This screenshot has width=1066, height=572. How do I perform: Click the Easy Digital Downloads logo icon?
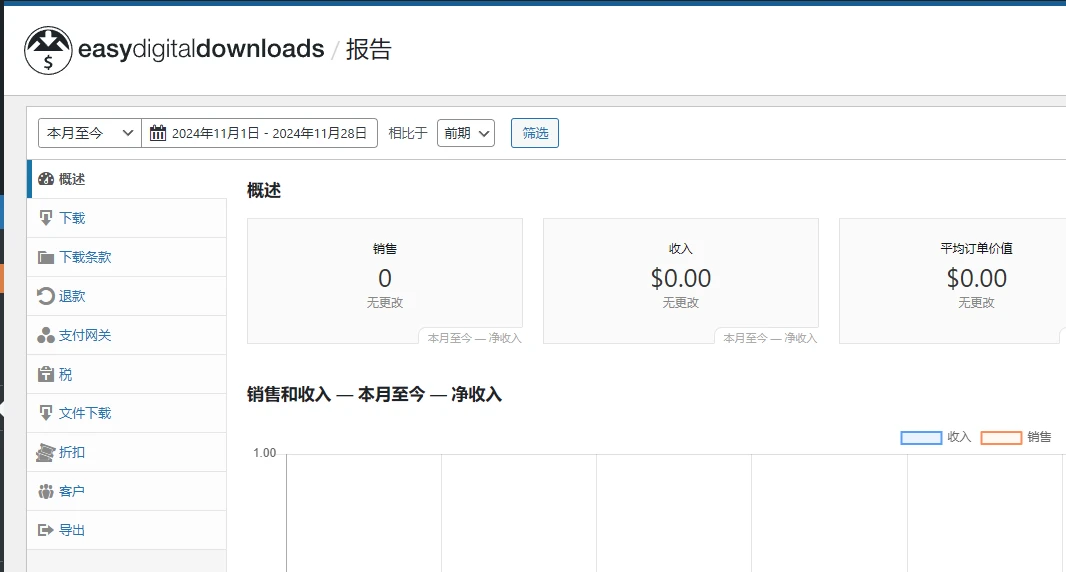click(x=48, y=50)
